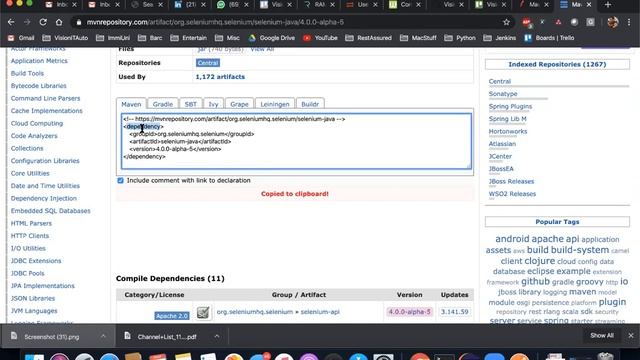Click the github popular tag
Image resolution: width=640 pixels, height=360 pixels.
[x=535, y=281]
